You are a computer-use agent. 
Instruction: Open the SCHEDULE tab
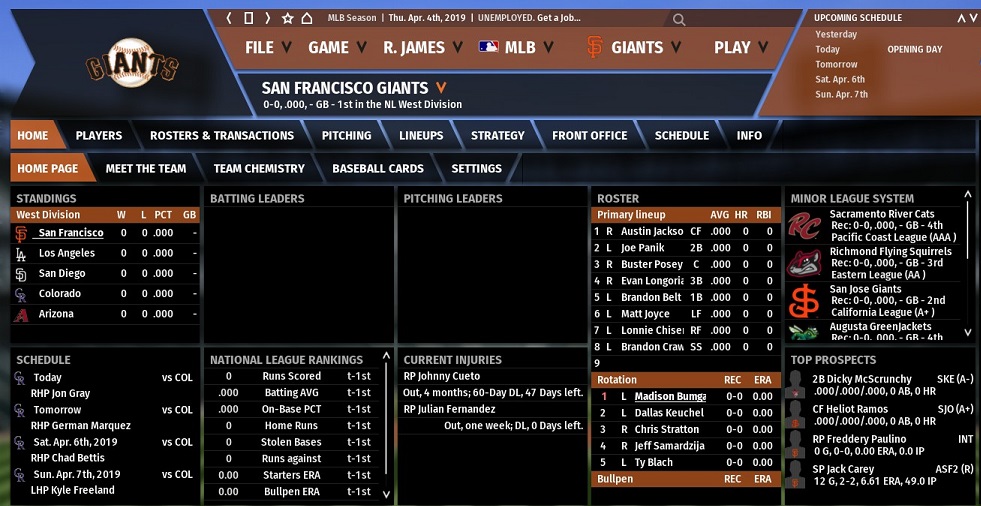[x=682, y=135]
